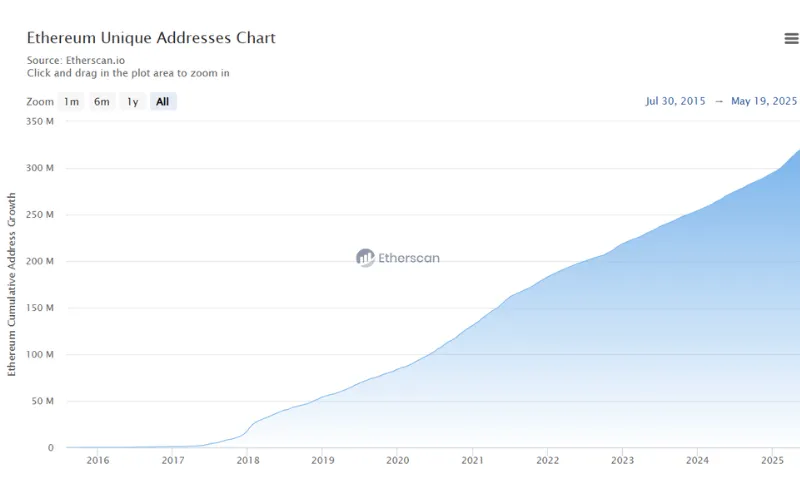Click the 2022 x-axis label
Viewport: 800px width, 500px height.
pyautogui.click(x=547, y=460)
